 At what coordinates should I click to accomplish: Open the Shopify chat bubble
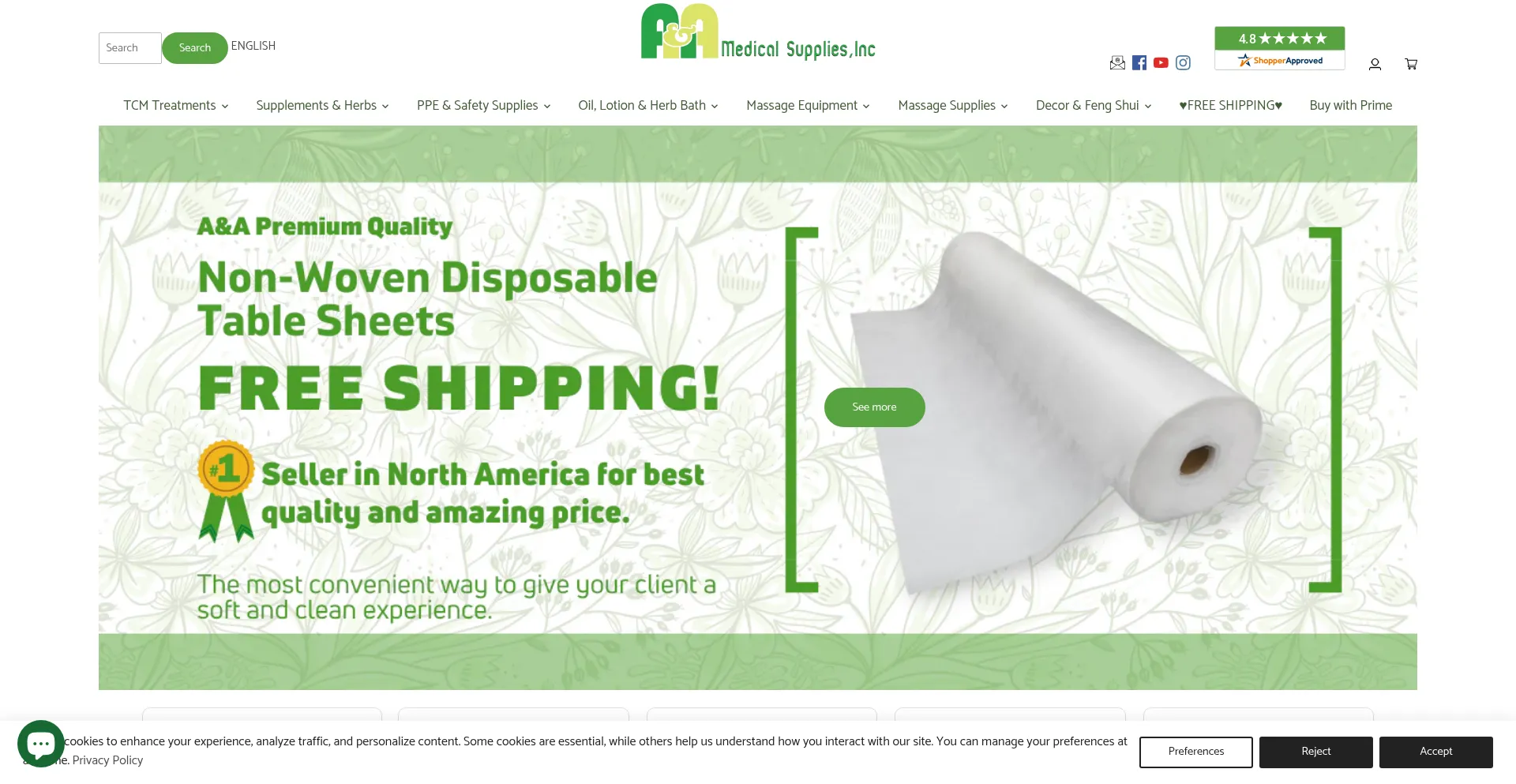pos(41,744)
